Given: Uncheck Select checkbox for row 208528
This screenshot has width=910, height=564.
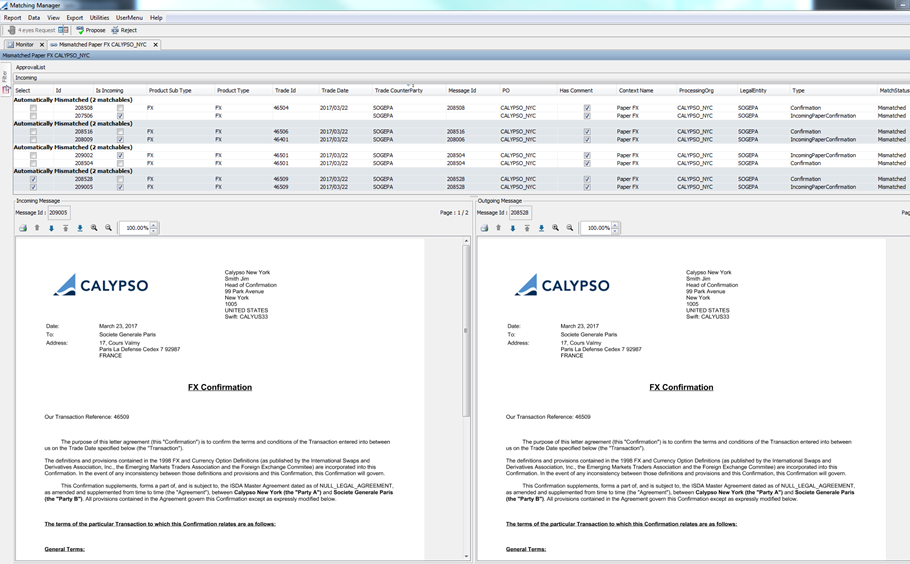Looking at the screenshot, I should pos(33,179).
